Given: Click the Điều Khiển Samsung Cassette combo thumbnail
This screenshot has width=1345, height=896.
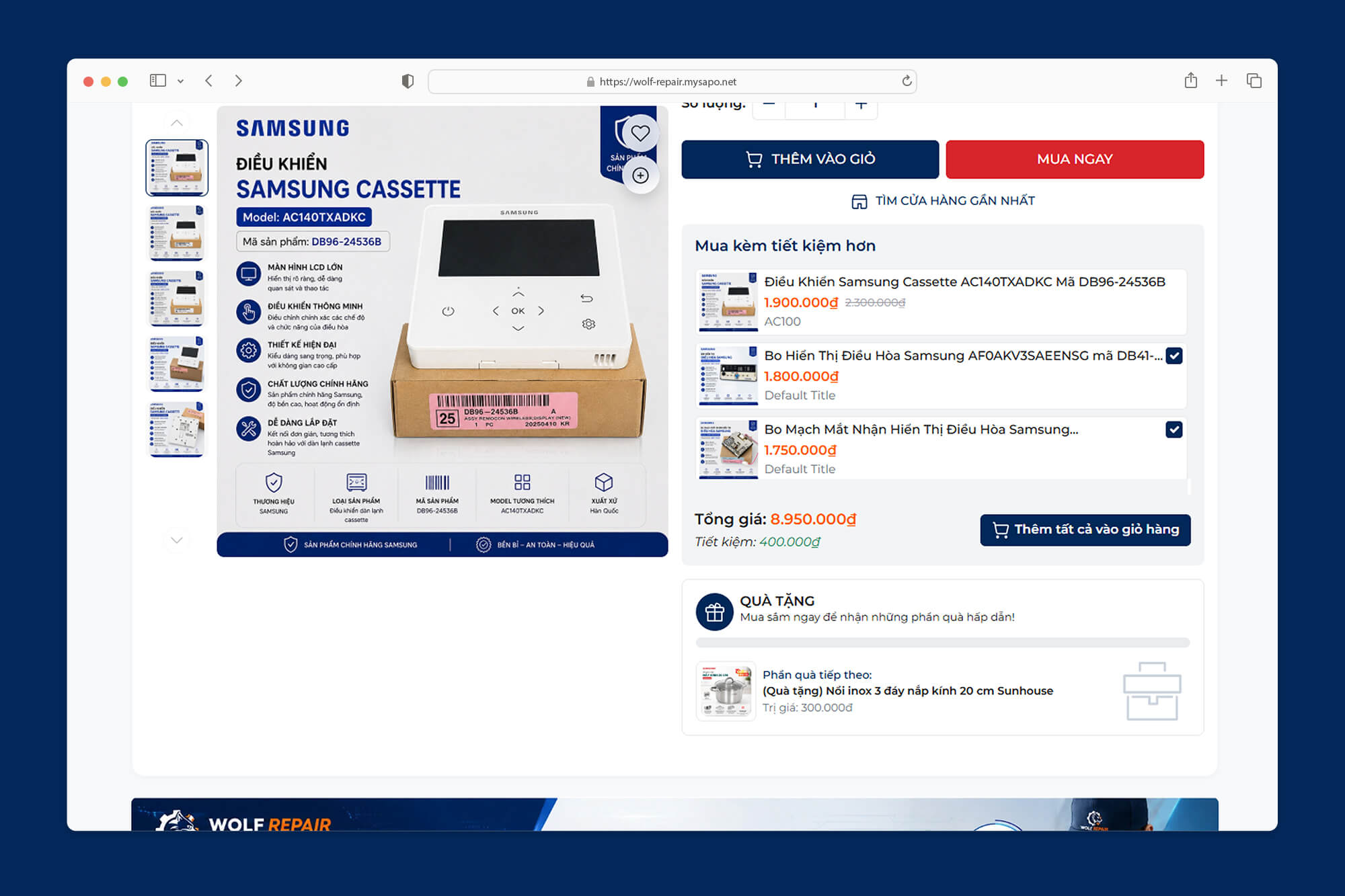Looking at the screenshot, I should tap(728, 301).
